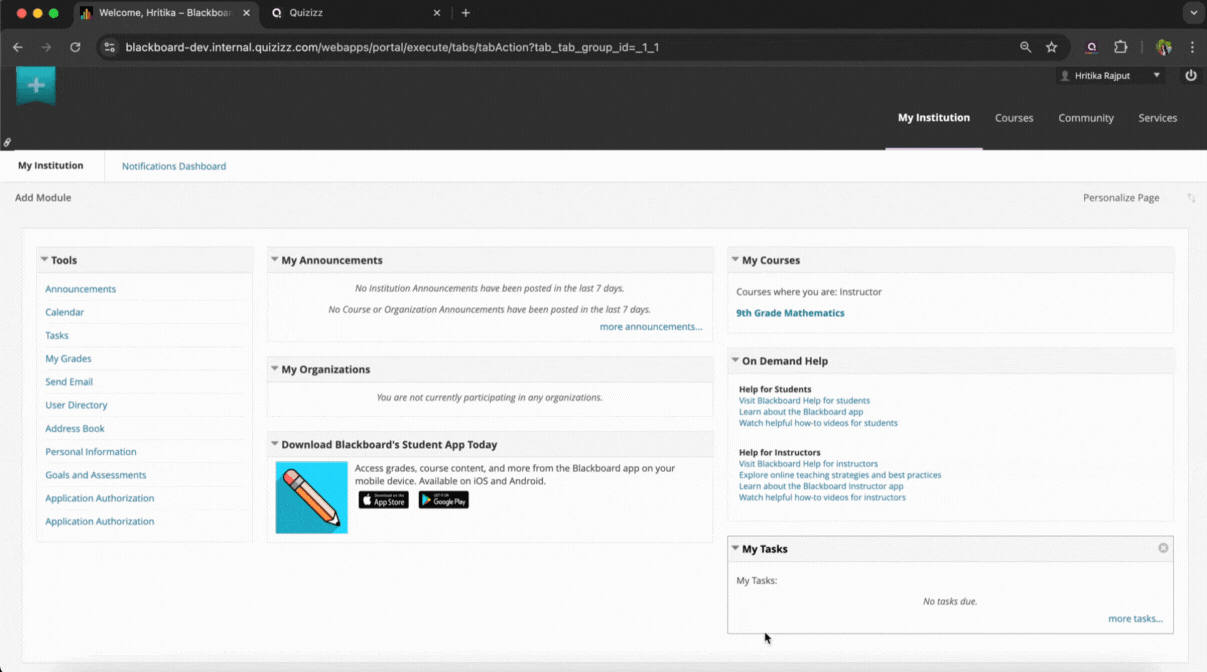1207x672 pixels.
Task: Click the Quizizz extension icon in toolbar
Action: coord(1091,47)
